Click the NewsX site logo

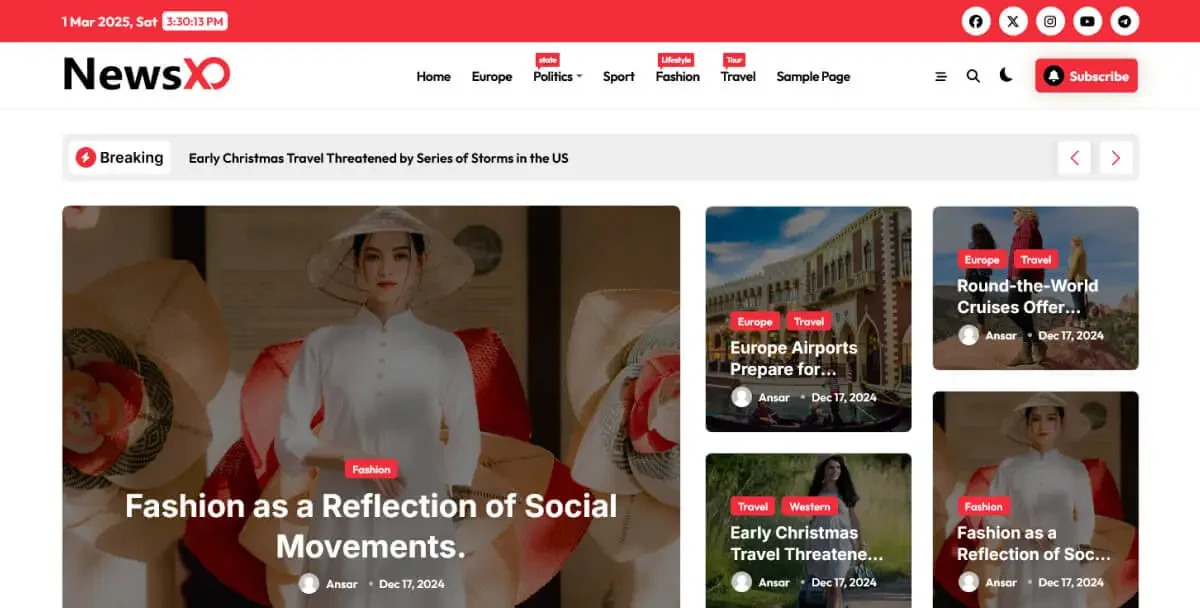(x=147, y=74)
